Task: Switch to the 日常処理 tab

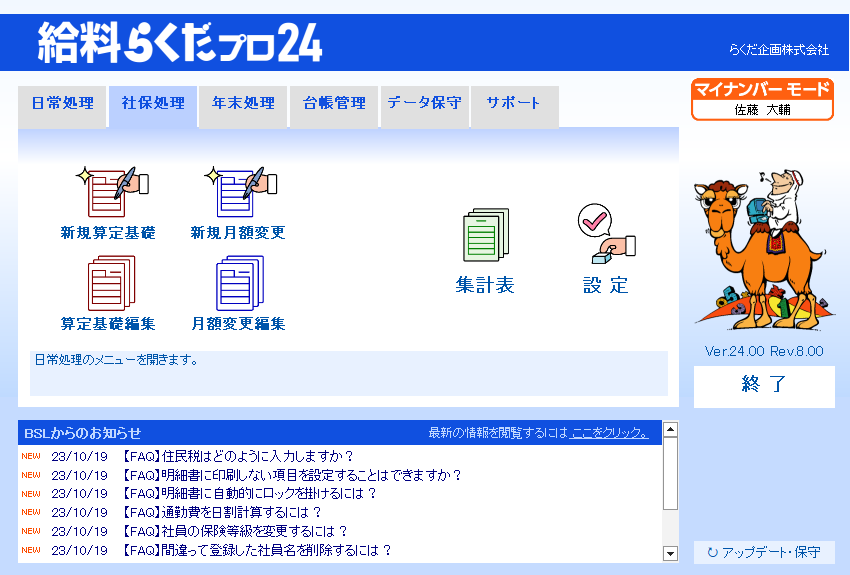Action: coord(62,106)
